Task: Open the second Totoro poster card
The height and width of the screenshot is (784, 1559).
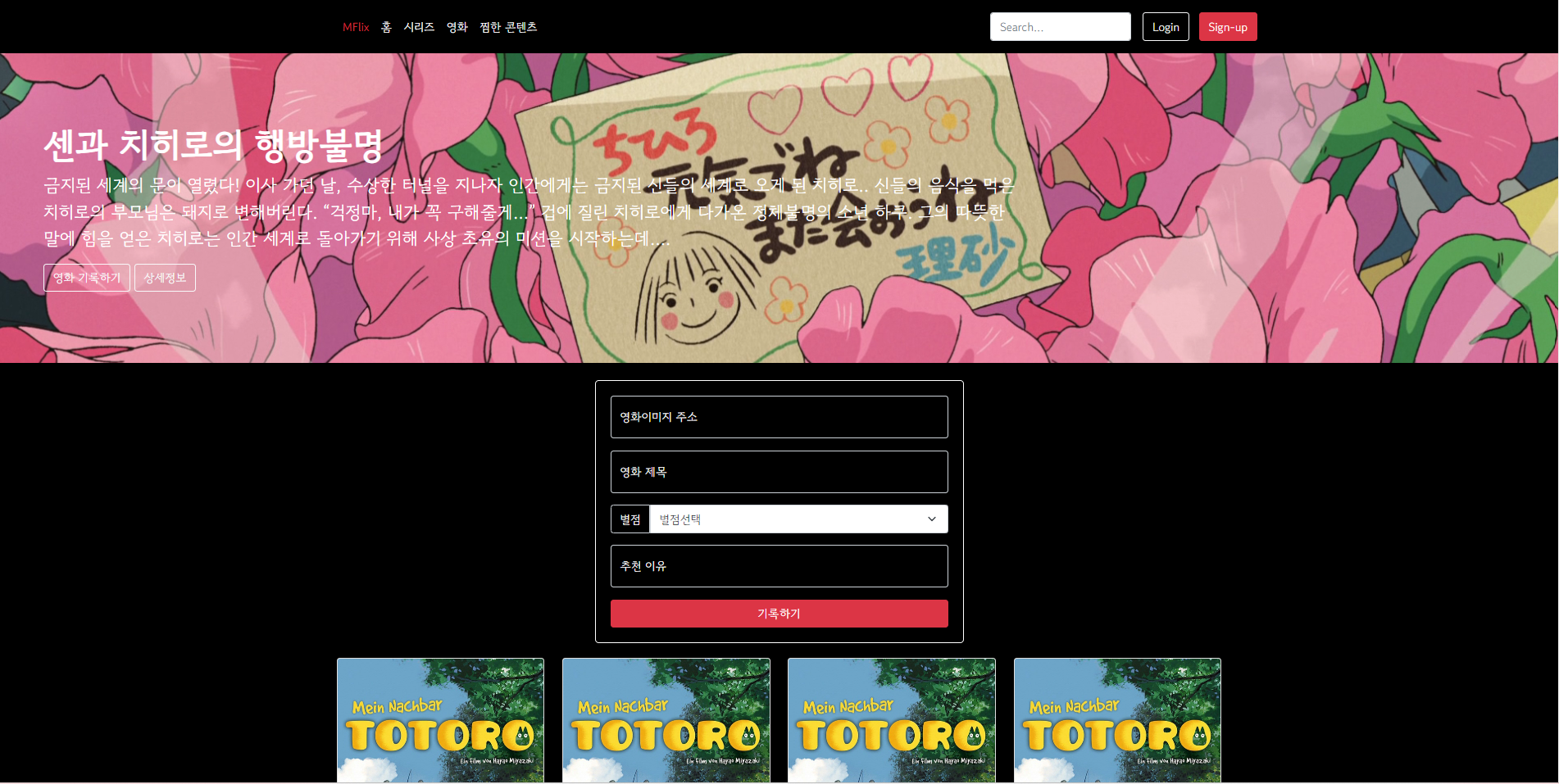Action: (x=666, y=720)
